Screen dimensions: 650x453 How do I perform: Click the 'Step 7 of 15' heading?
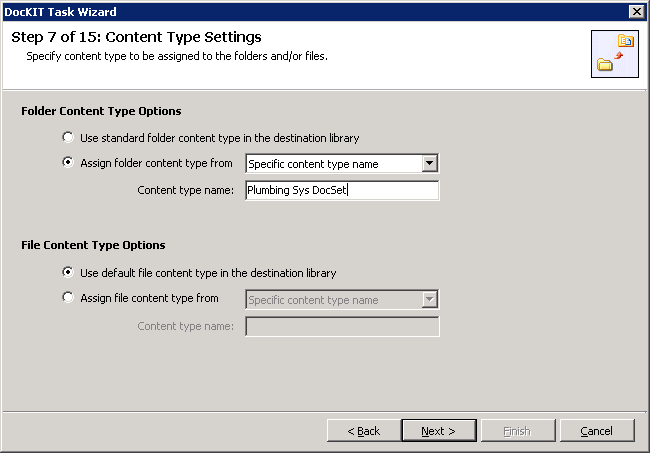tap(136, 38)
